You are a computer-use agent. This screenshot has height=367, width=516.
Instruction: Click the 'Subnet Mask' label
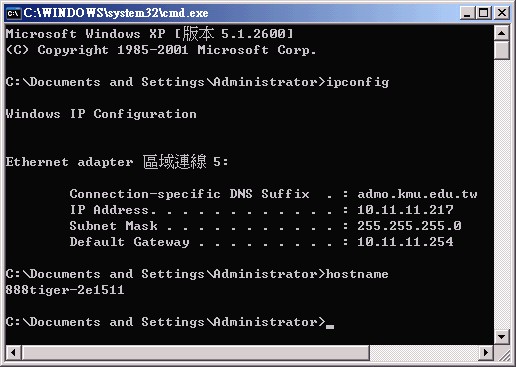tap(113, 226)
